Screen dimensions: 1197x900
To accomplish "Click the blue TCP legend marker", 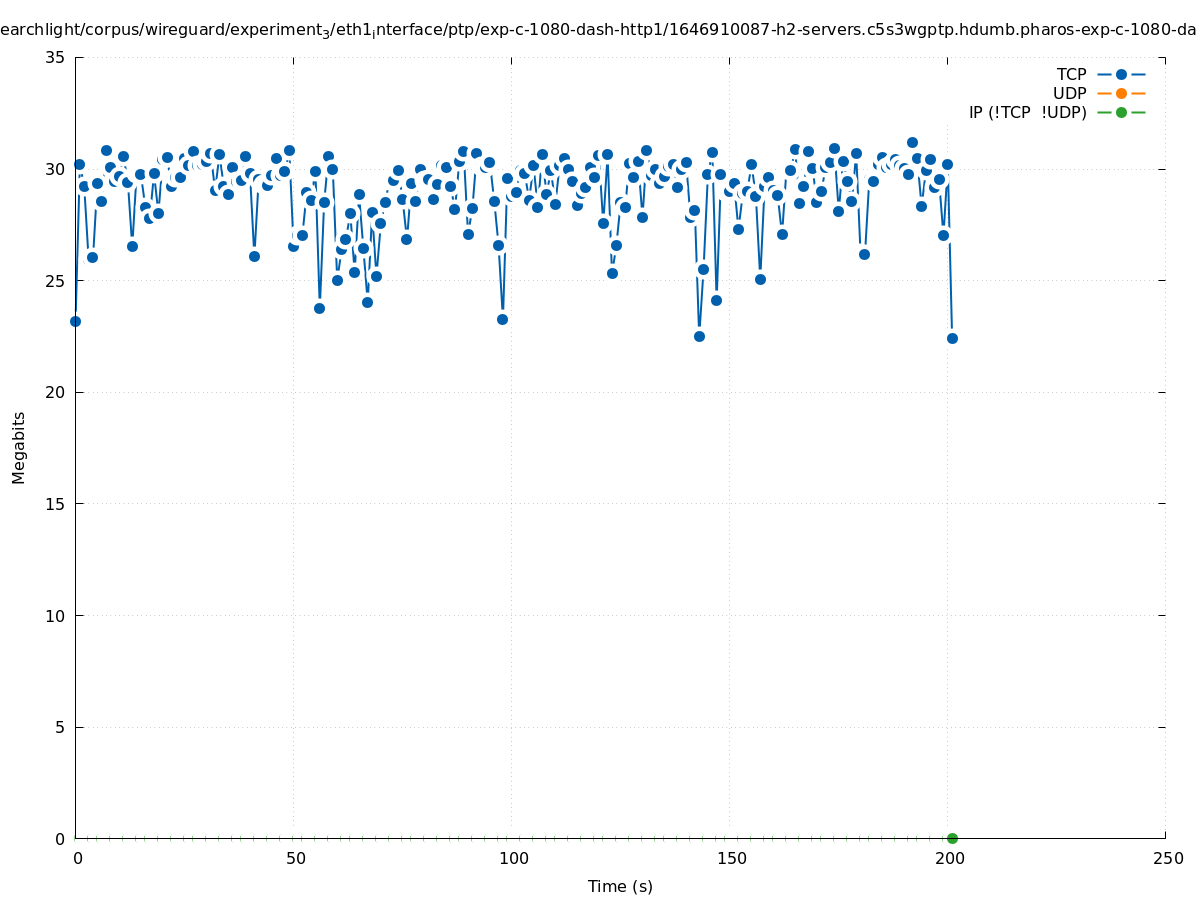I will click(x=1121, y=74).
